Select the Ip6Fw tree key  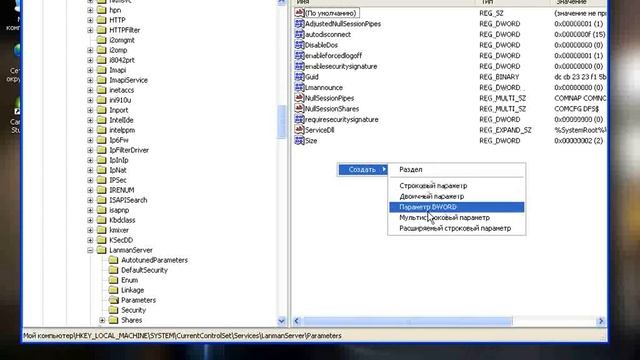coord(119,140)
